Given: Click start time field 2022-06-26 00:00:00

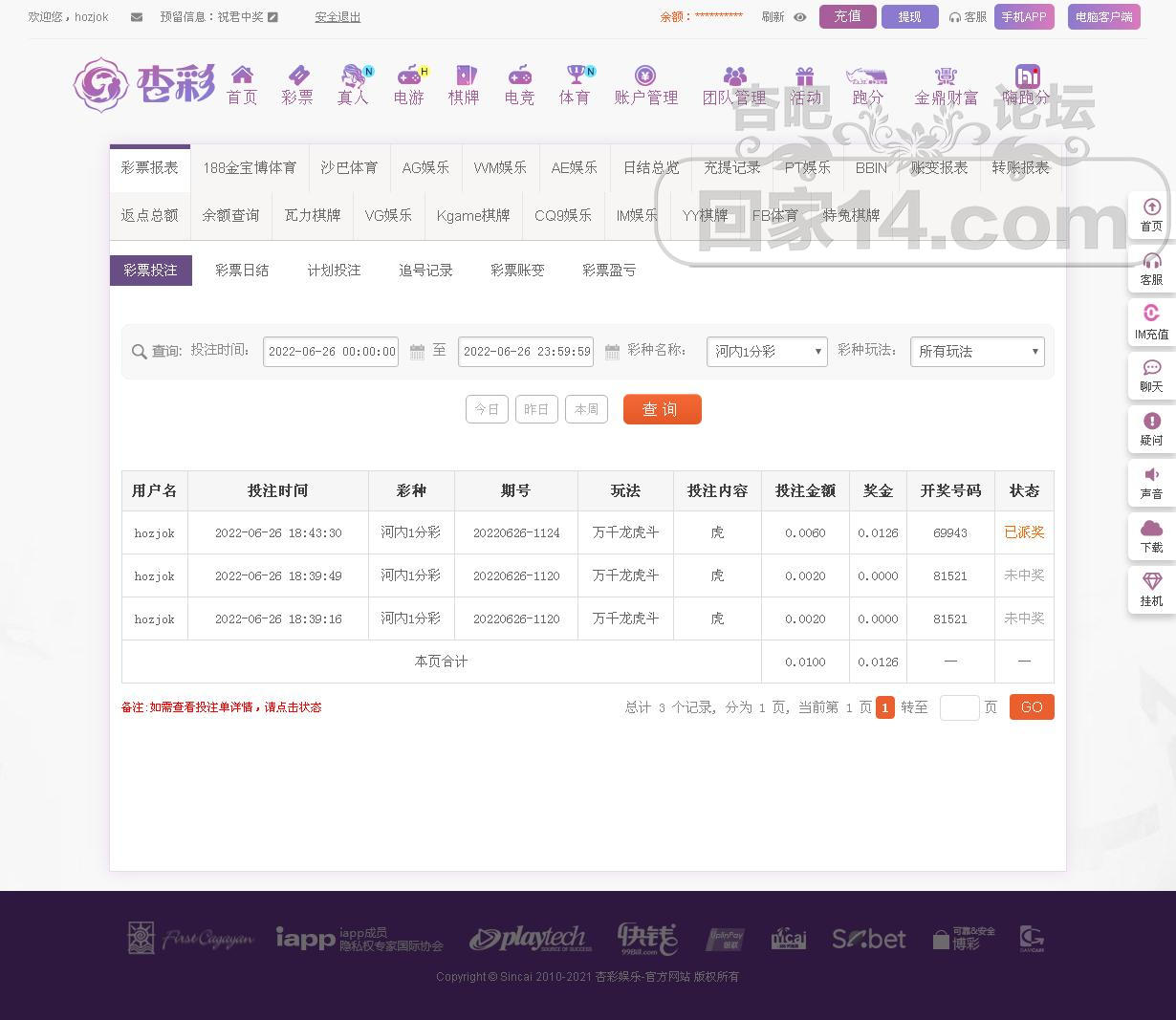Looking at the screenshot, I should pyautogui.click(x=331, y=352).
